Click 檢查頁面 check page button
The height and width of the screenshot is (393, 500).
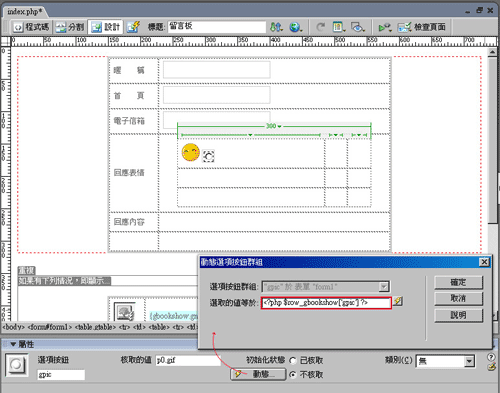(x=422, y=27)
